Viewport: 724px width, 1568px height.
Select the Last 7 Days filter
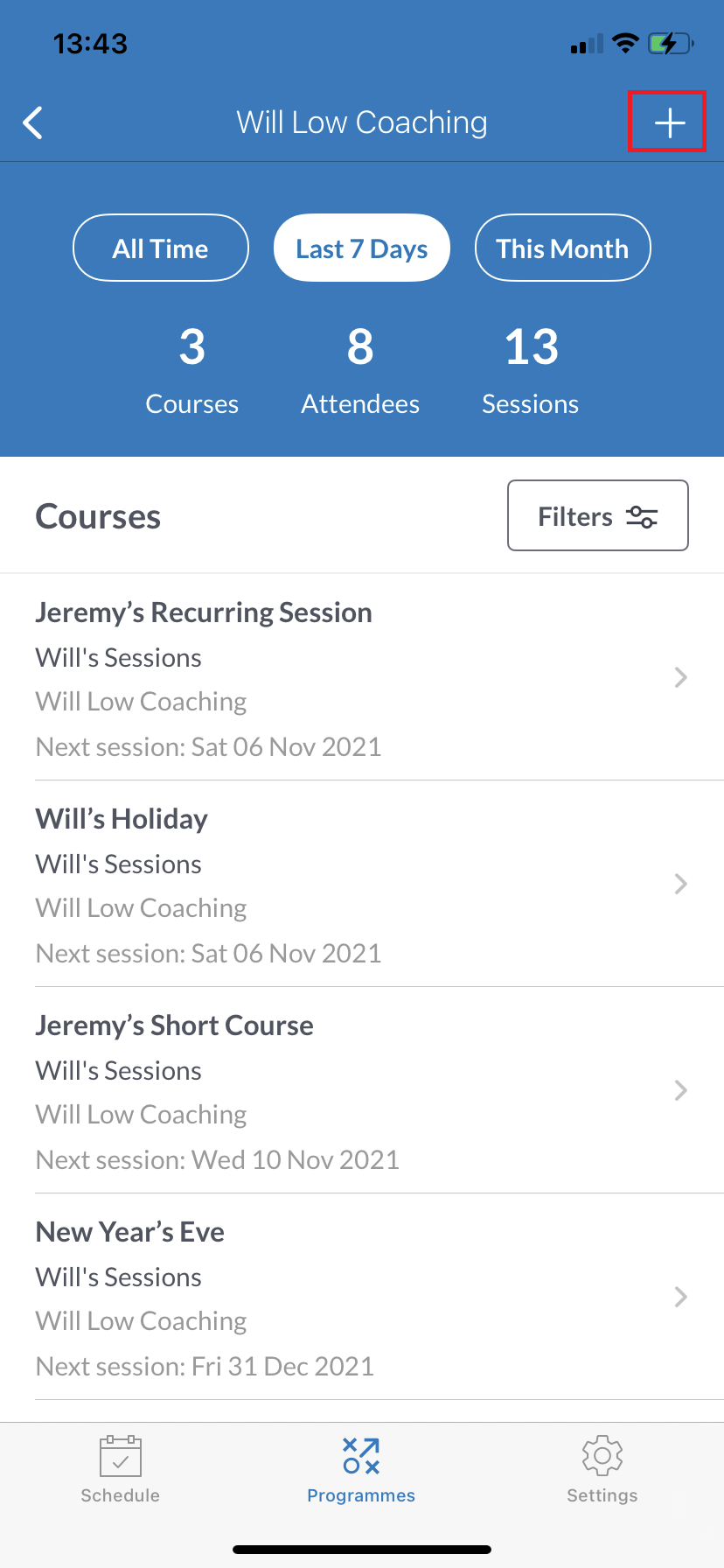[362, 248]
